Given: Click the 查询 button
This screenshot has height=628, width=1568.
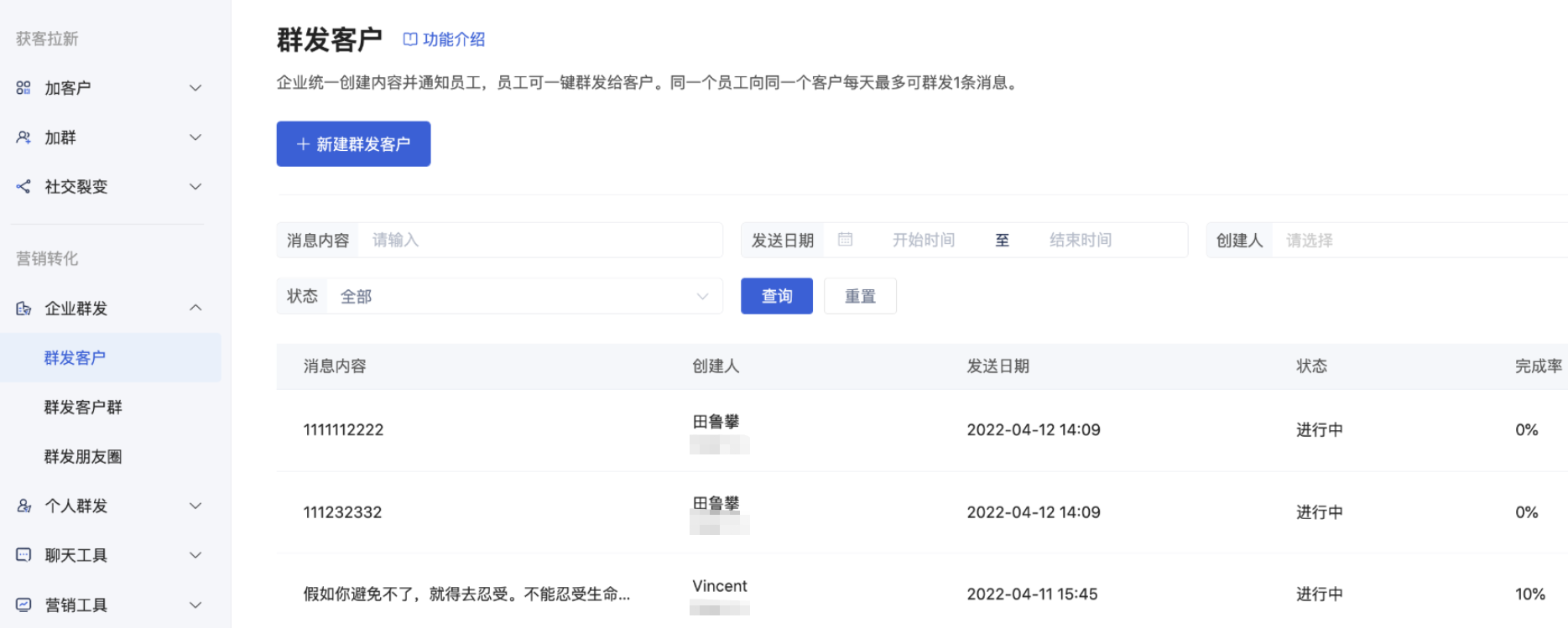Looking at the screenshot, I should coord(777,296).
